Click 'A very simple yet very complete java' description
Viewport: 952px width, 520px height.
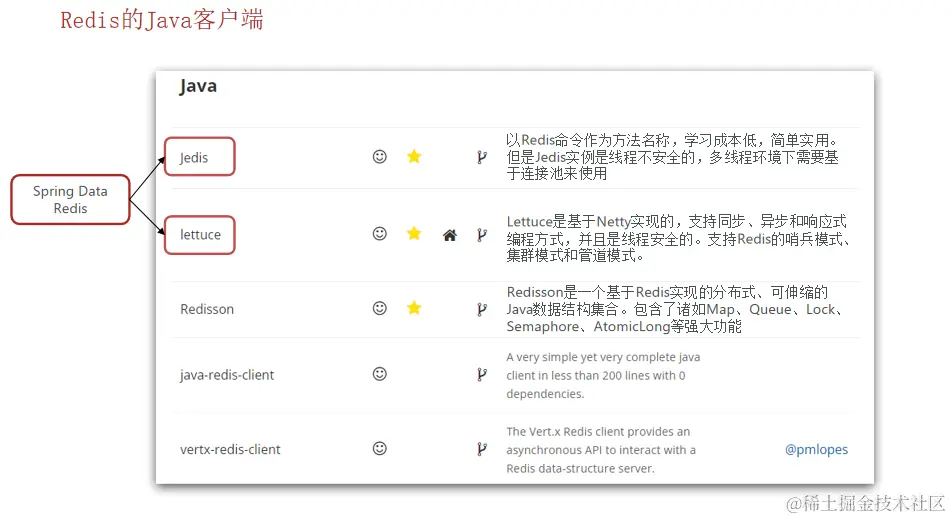coord(603,375)
